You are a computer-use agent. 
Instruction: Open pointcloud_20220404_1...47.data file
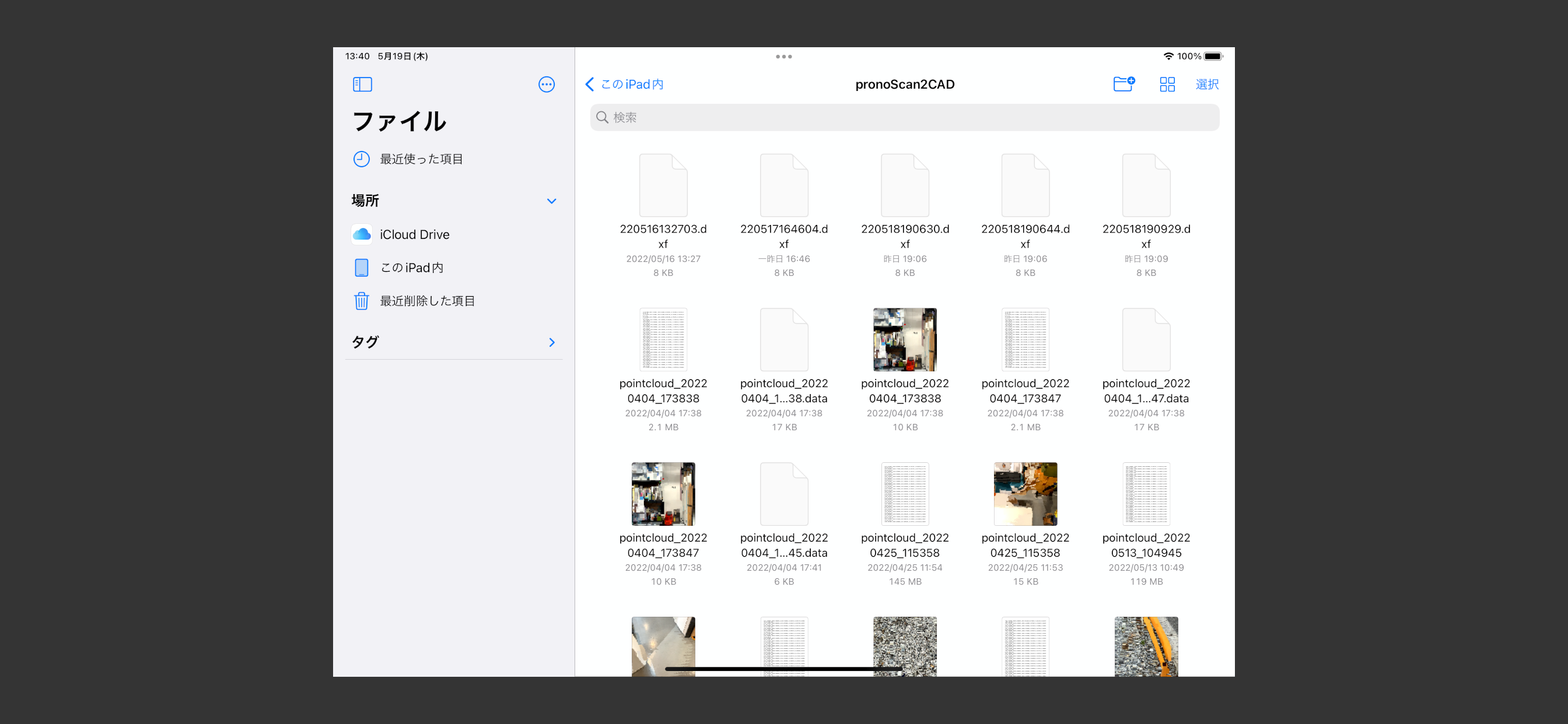coord(1146,371)
